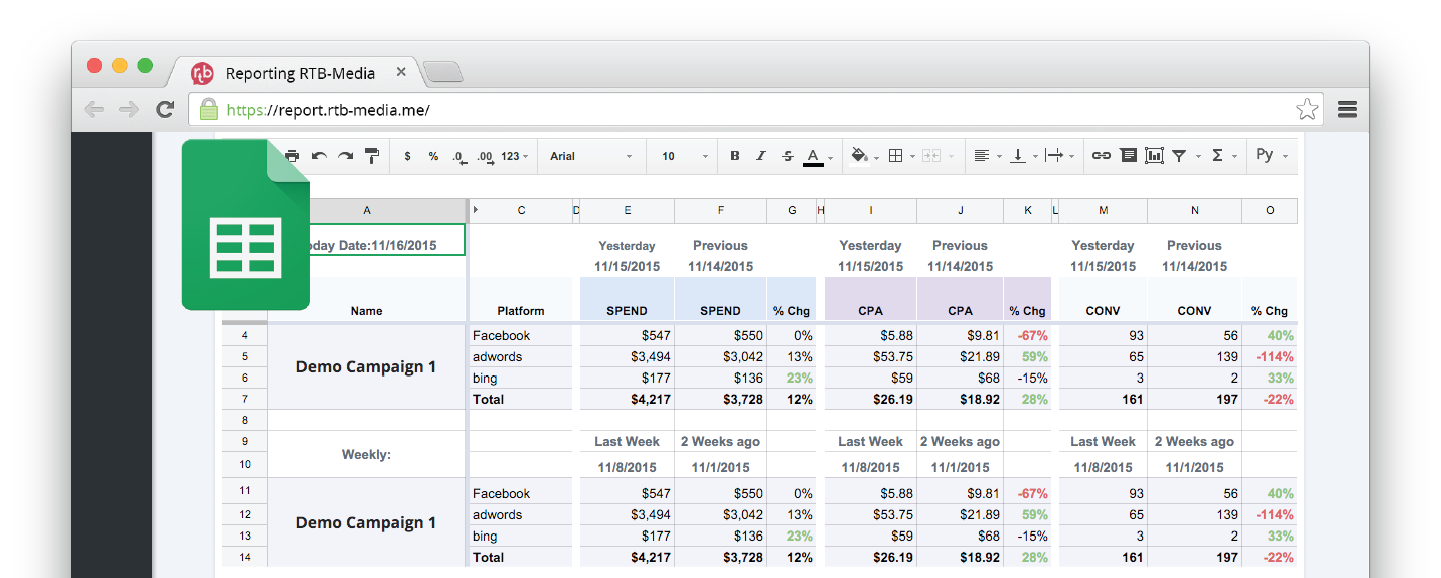
Task: Open the text color picker
Action: [x=814, y=156]
